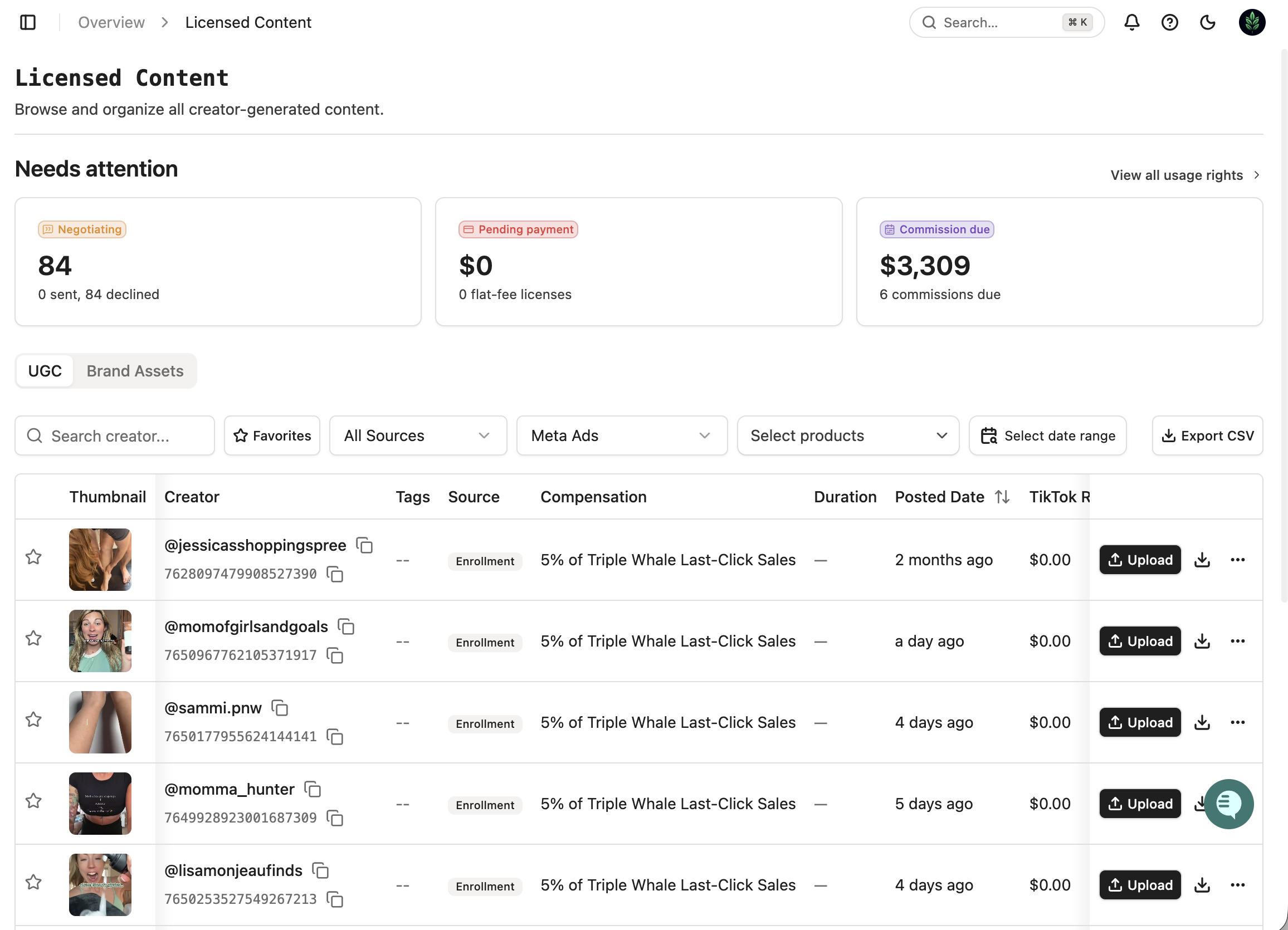Star the @jessicasshoppingspree row as favorite
The width and height of the screenshot is (1288, 930).
[33, 557]
